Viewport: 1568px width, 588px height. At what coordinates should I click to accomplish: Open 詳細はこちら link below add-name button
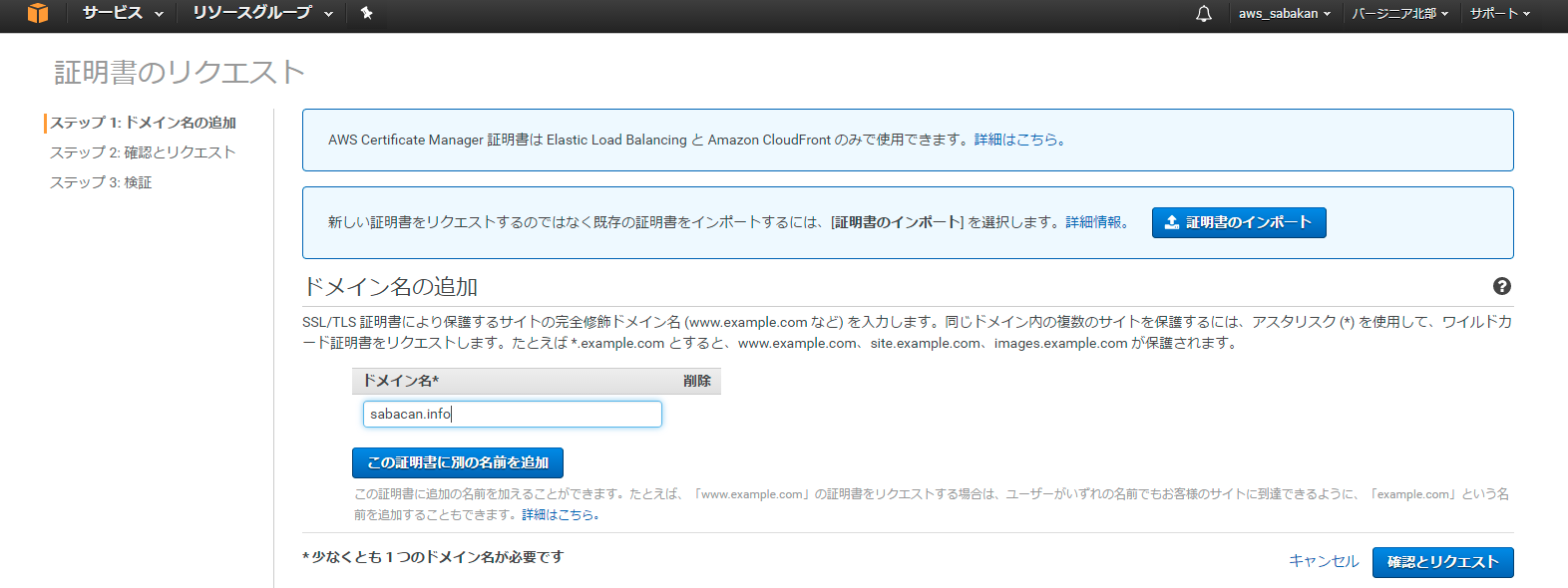click(561, 514)
